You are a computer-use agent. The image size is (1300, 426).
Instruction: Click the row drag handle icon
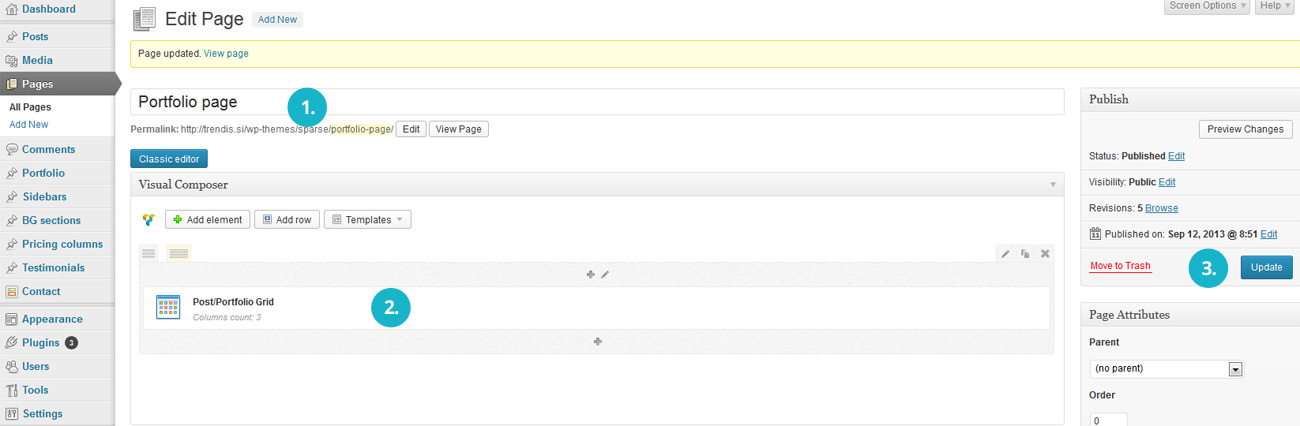149,253
